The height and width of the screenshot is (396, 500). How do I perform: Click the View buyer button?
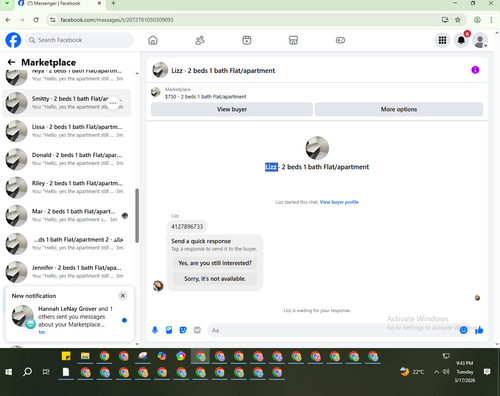point(232,109)
